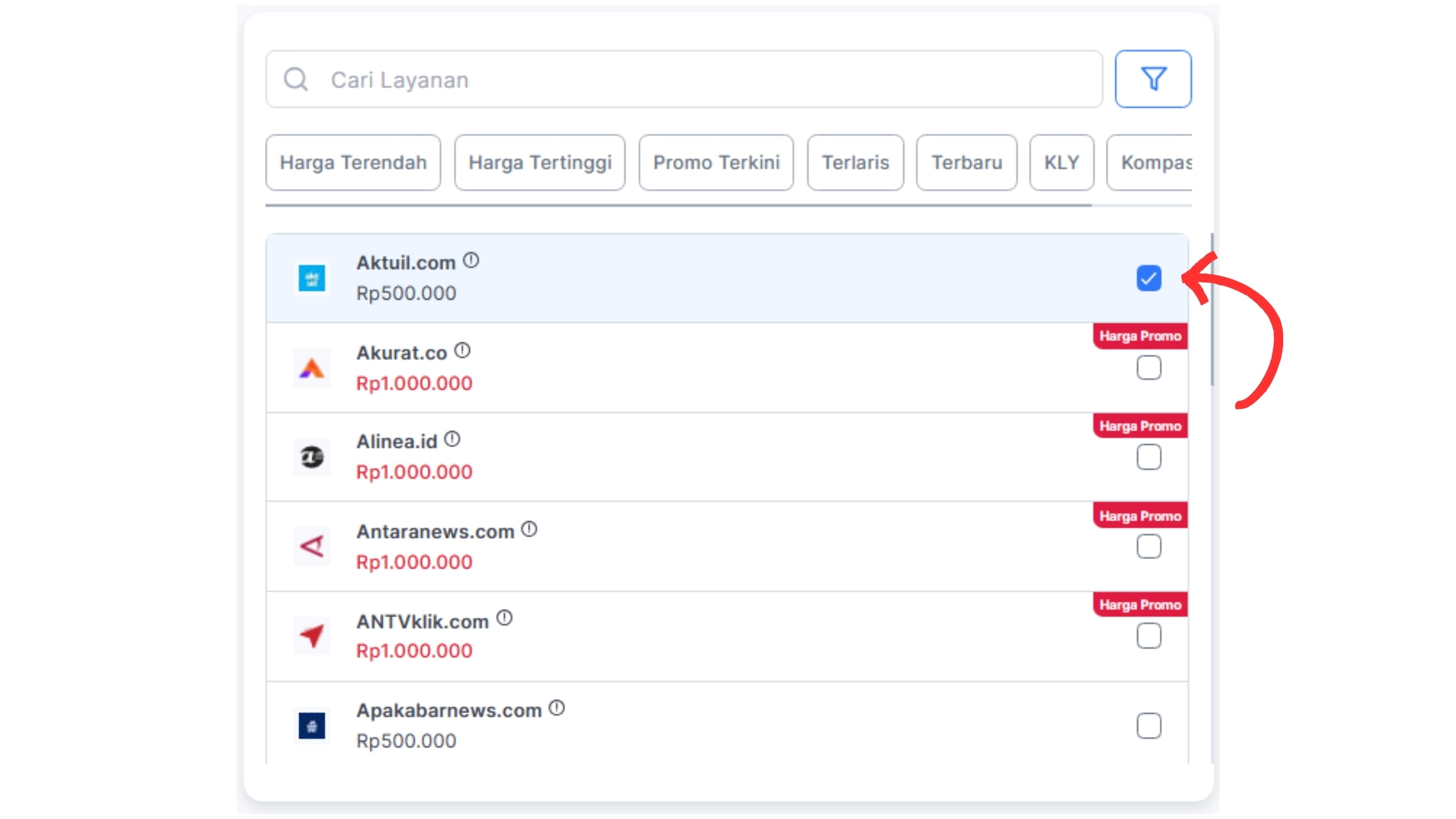Click the vertical service list scrollbar
This screenshot has width=1456, height=819.
click(1212, 309)
